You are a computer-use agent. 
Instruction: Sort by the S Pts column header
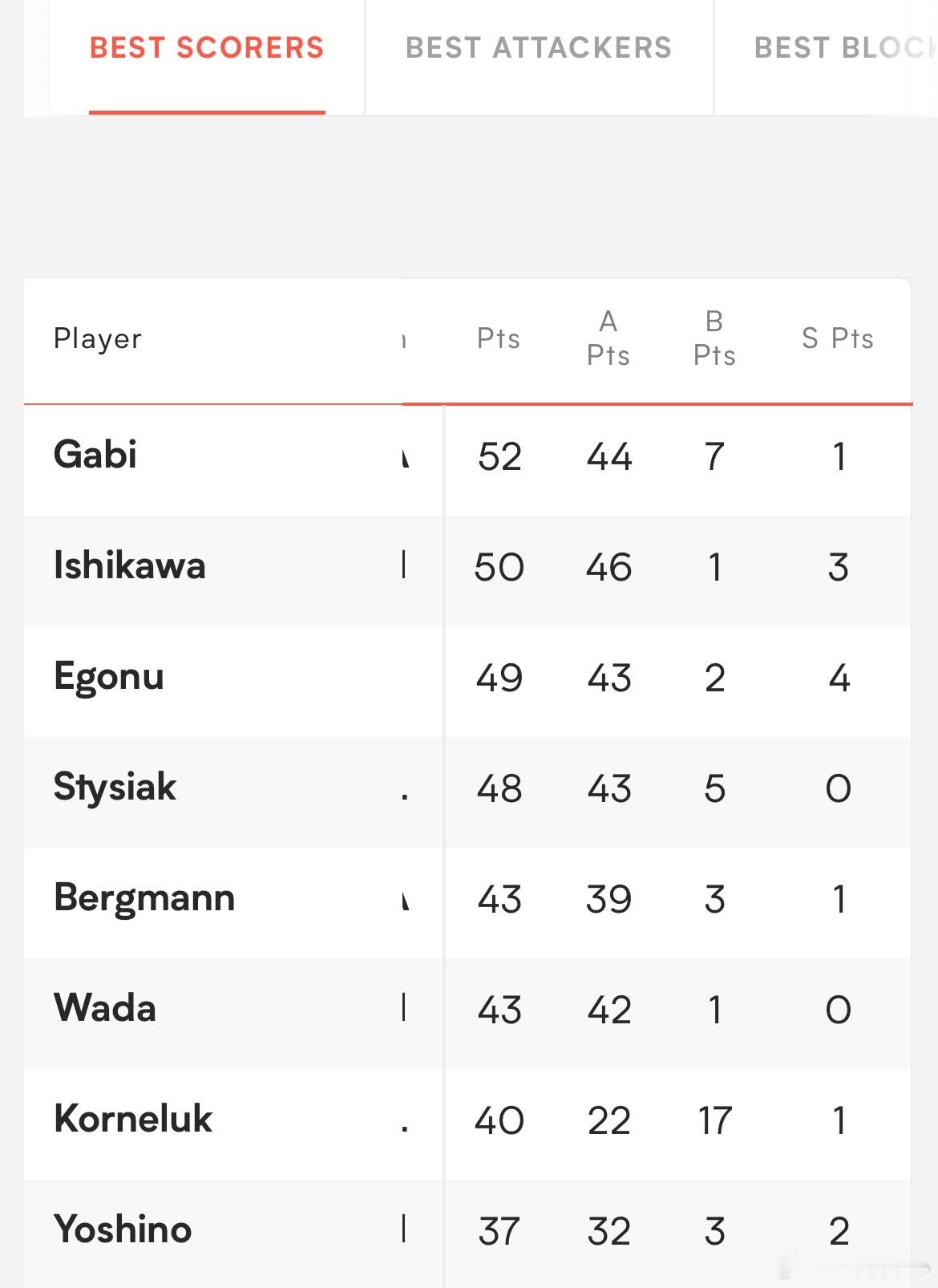tap(838, 338)
